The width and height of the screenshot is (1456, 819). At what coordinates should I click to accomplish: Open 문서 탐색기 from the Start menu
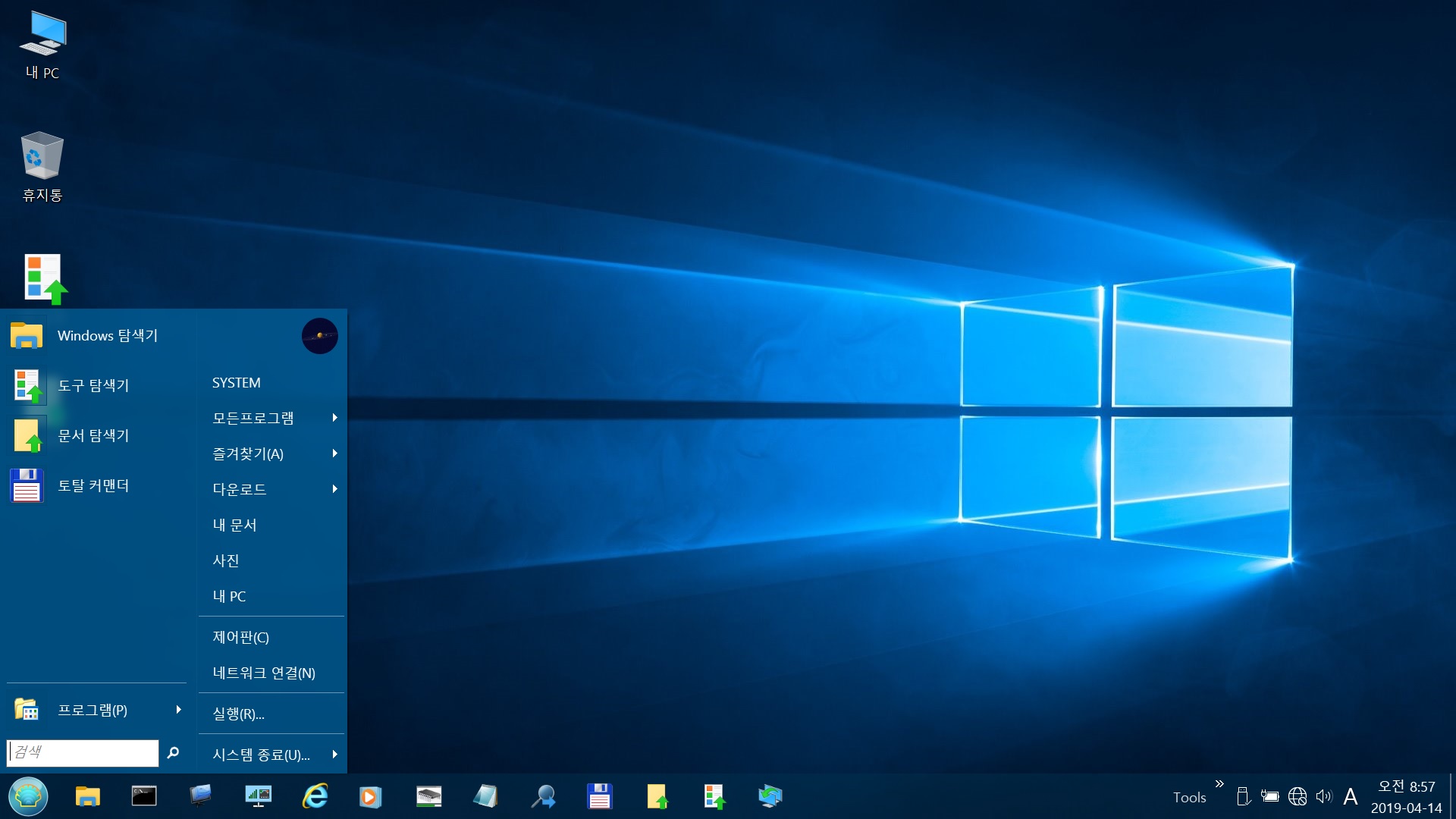coord(97,436)
